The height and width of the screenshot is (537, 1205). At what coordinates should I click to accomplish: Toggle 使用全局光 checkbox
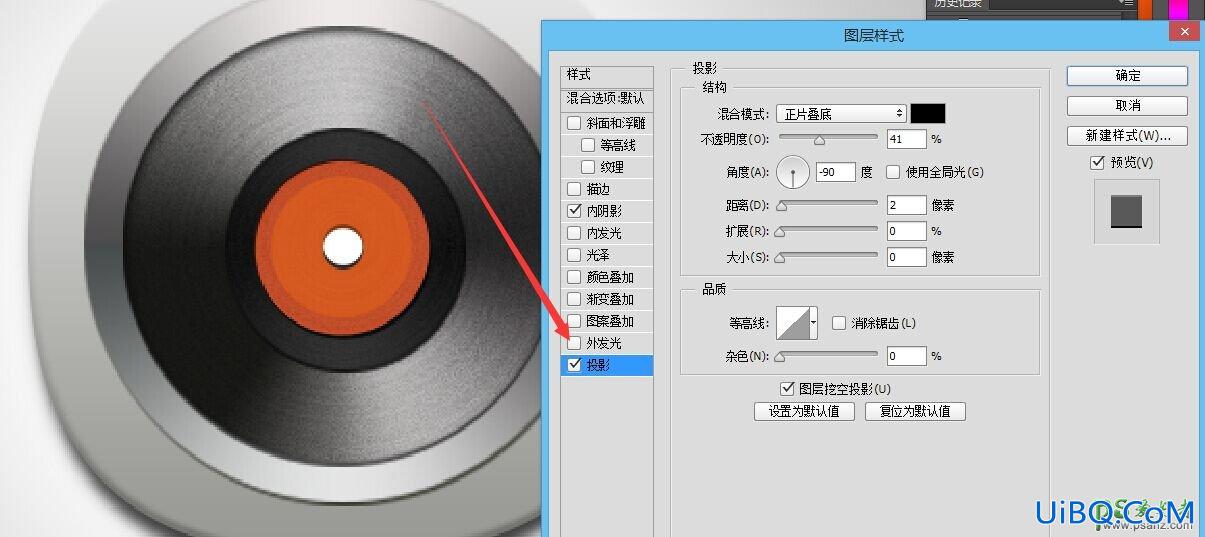click(893, 172)
